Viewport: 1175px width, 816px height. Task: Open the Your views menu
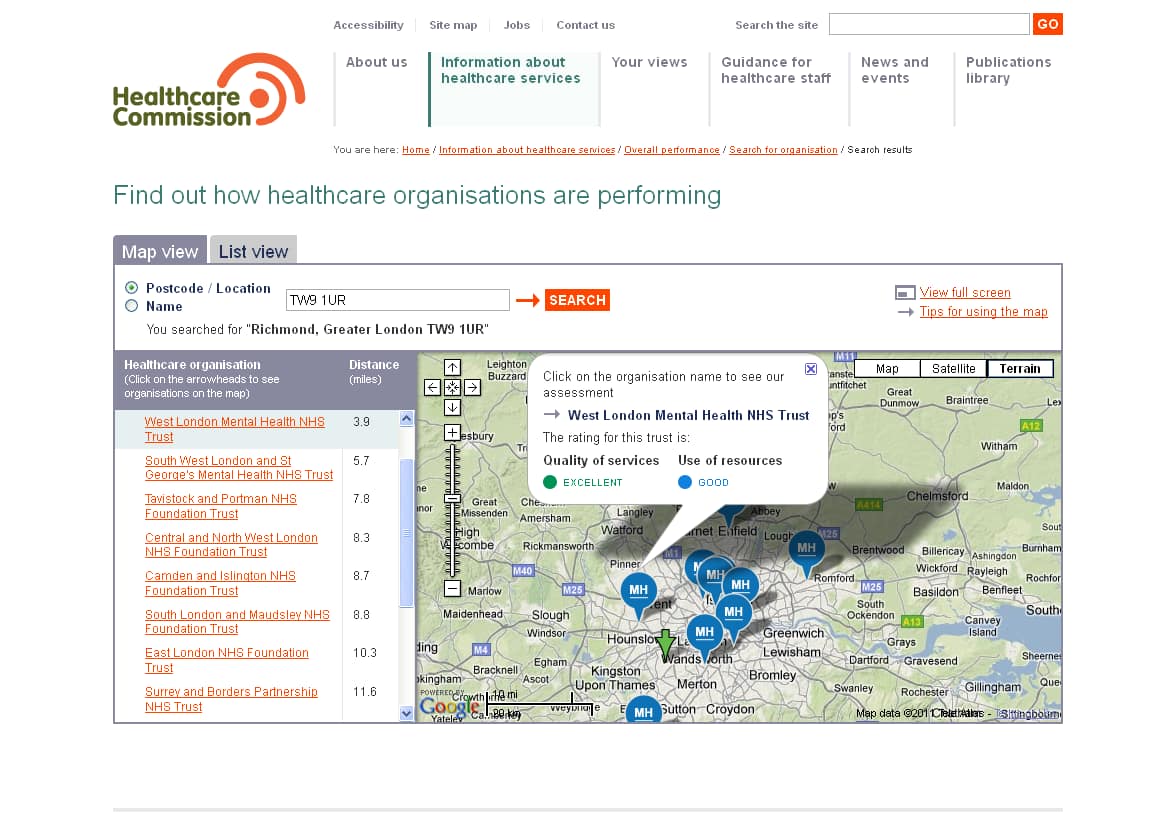[x=649, y=62]
